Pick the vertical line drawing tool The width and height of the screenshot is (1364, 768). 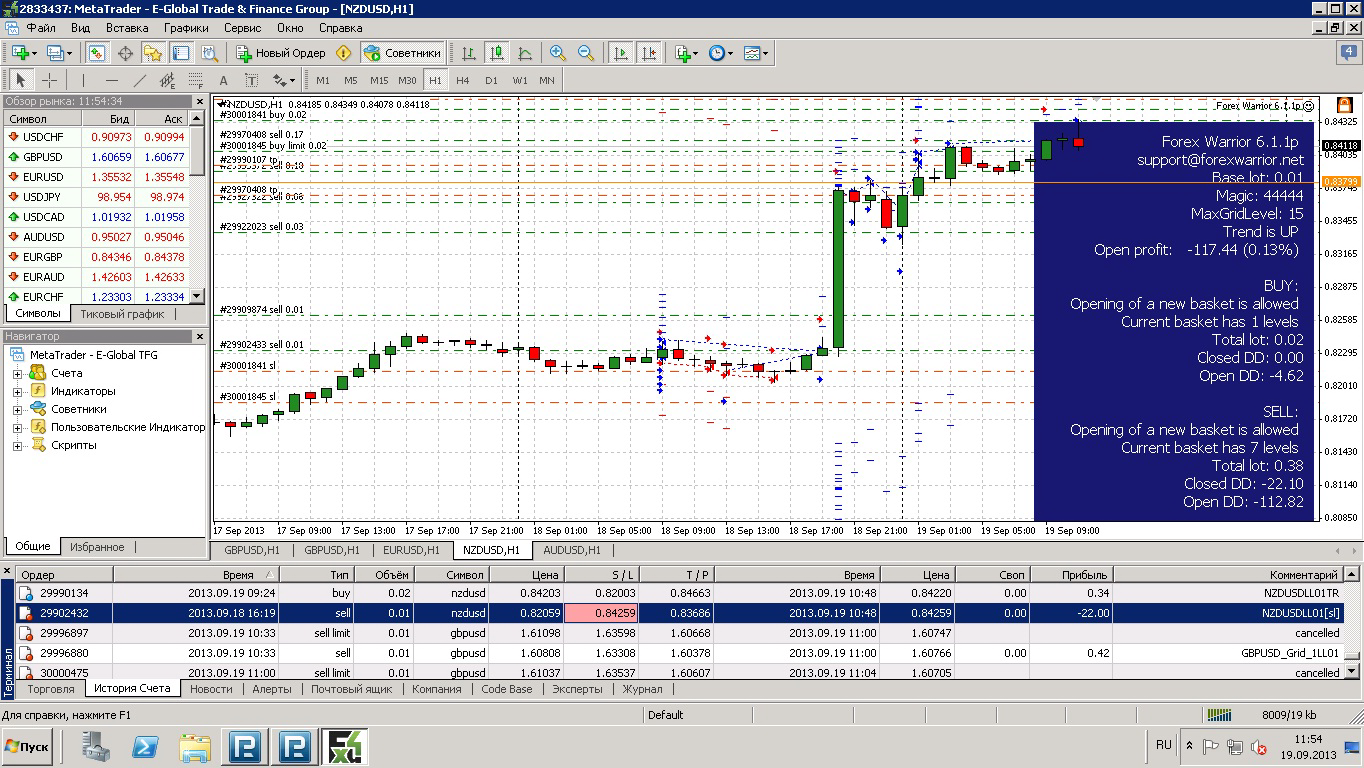pyautogui.click(x=83, y=80)
